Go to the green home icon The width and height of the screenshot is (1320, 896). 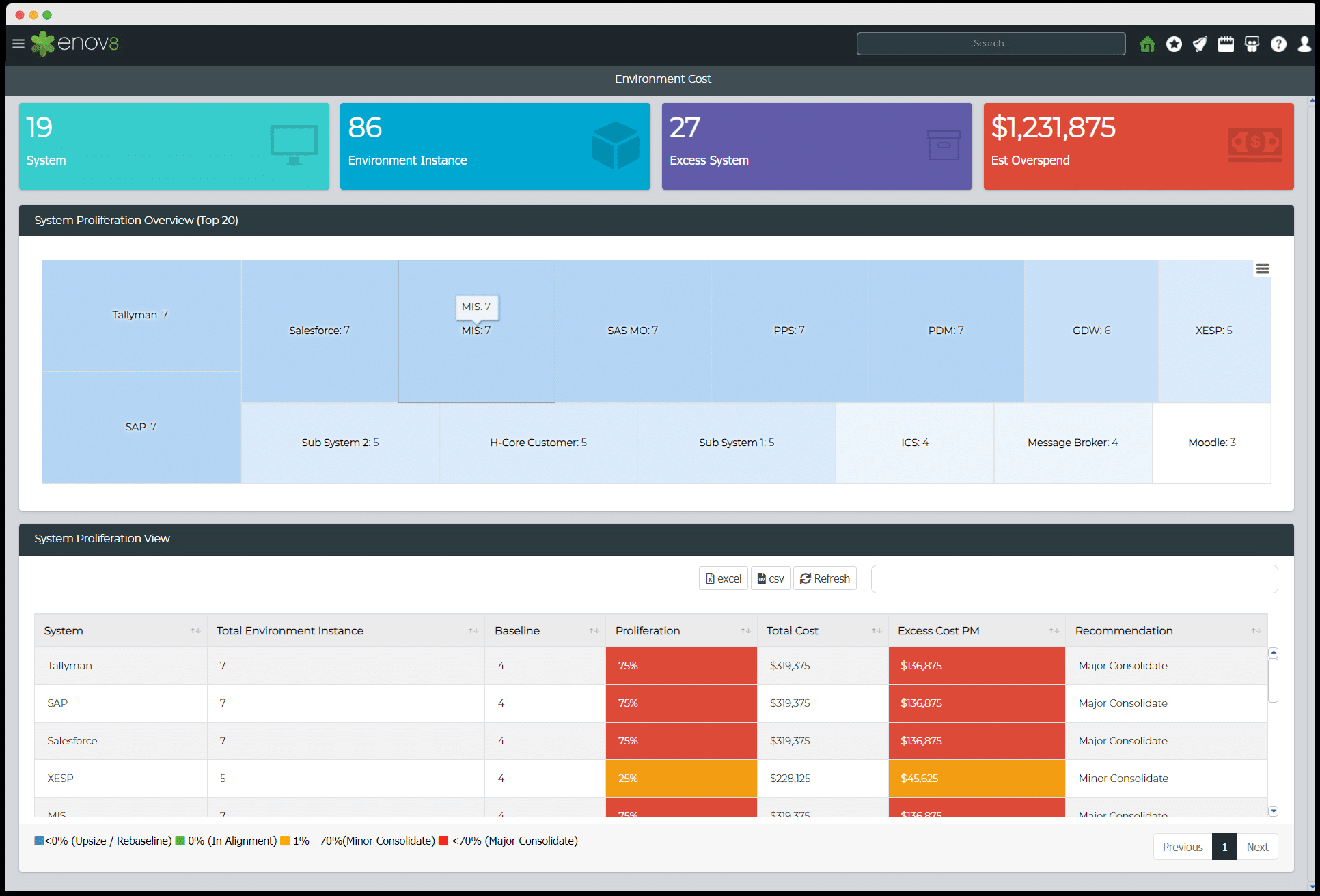click(x=1147, y=44)
